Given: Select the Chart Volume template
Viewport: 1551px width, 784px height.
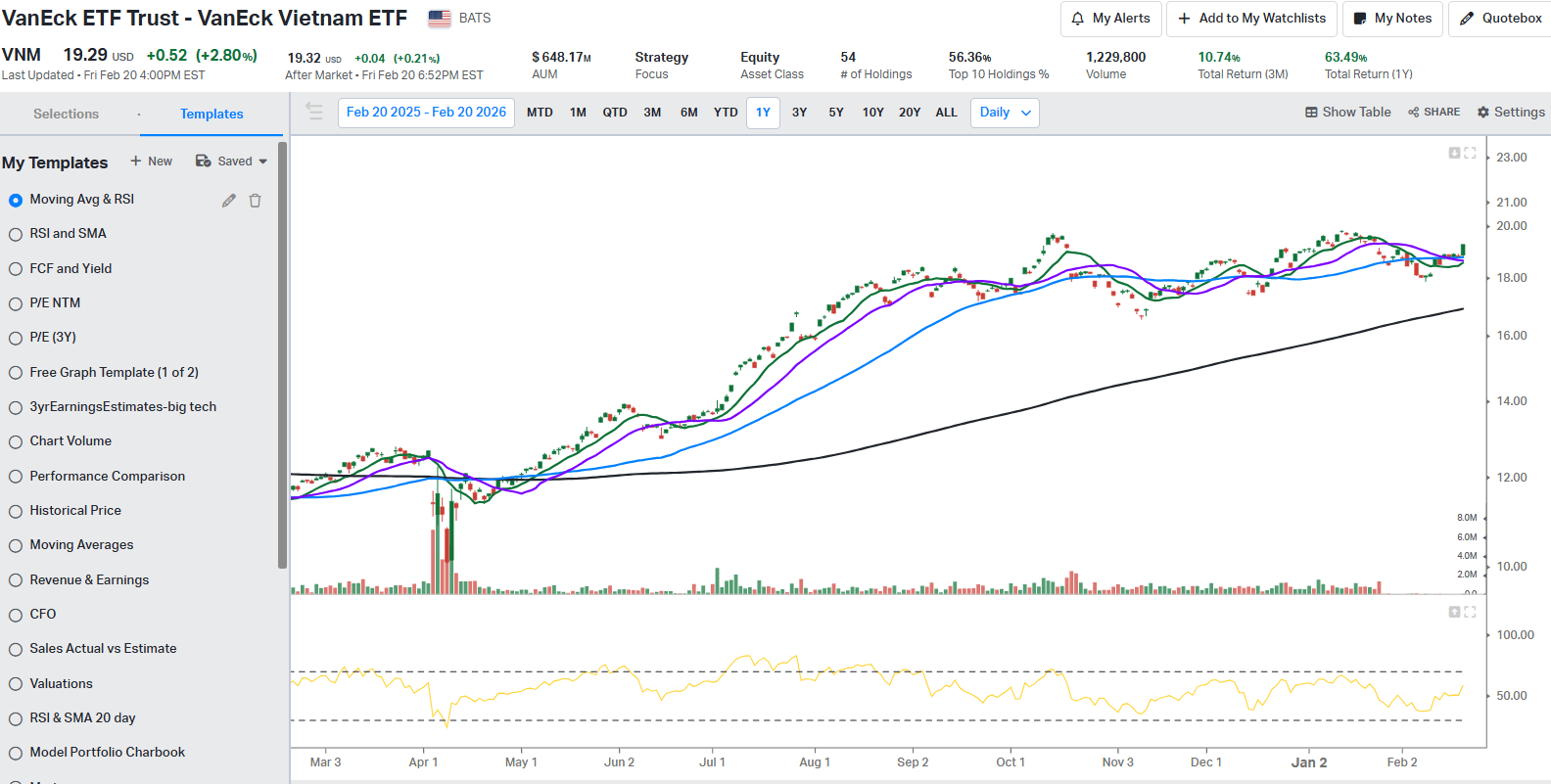Looking at the screenshot, I should (x=16, y=441).
